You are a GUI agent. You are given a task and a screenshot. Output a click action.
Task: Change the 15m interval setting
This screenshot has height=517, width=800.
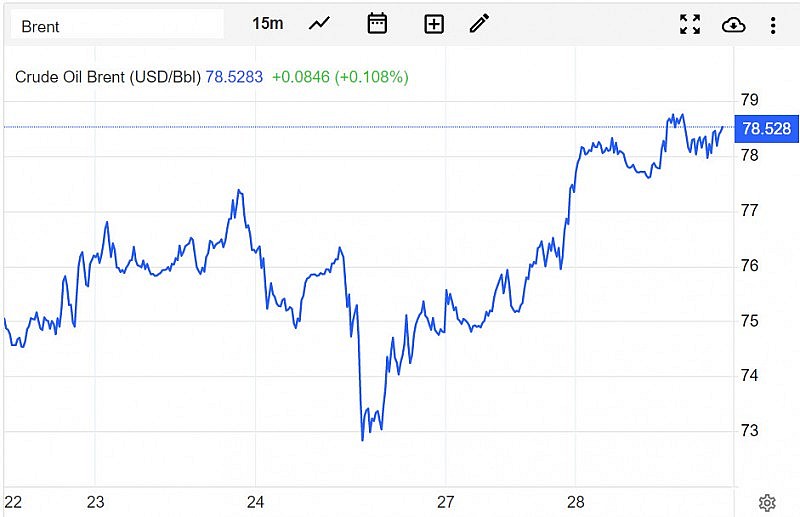[x=268, y=24]
